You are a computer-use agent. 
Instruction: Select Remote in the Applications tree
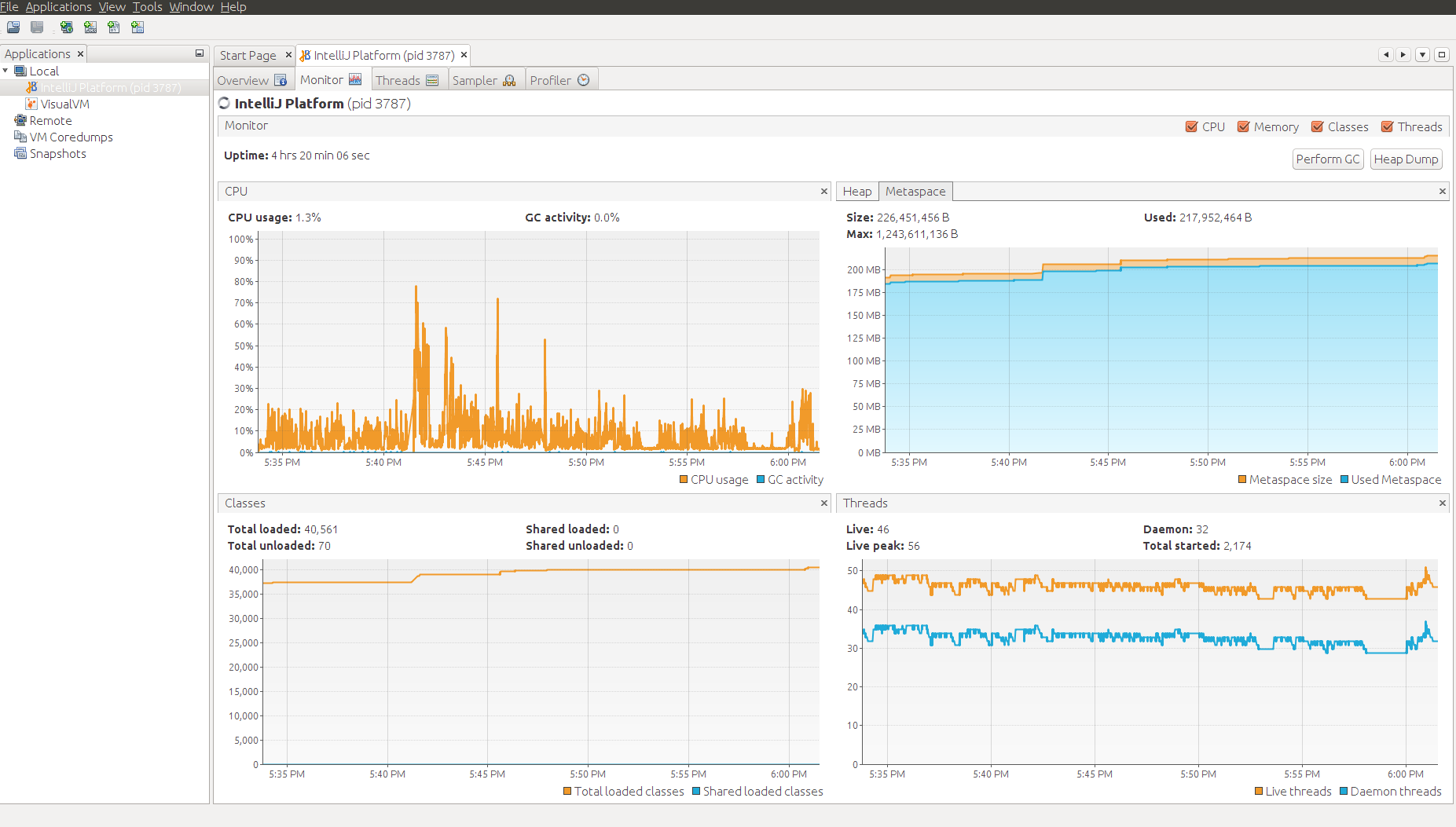[x=50, y=120]
